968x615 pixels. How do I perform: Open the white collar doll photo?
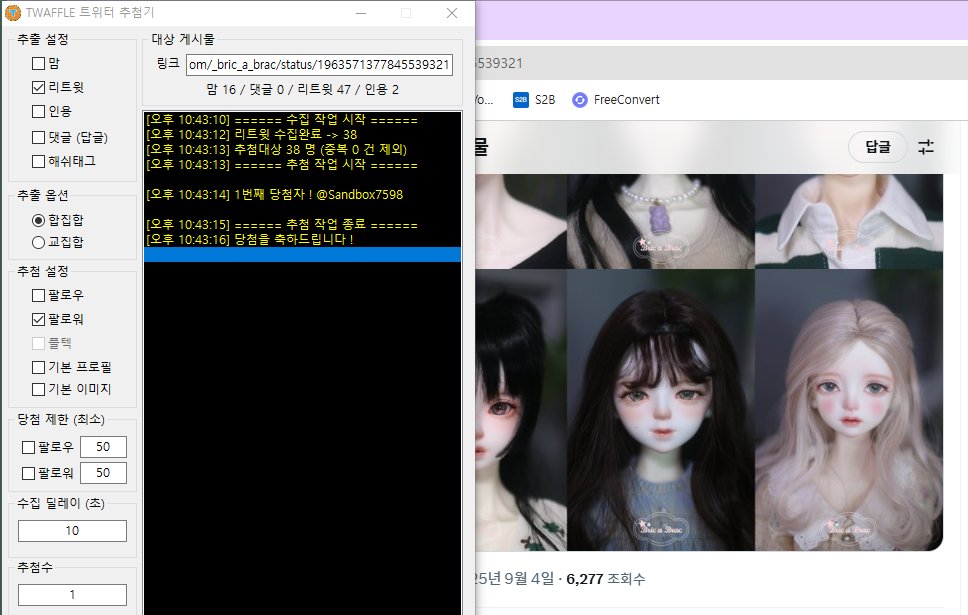[x=849, y=221]
